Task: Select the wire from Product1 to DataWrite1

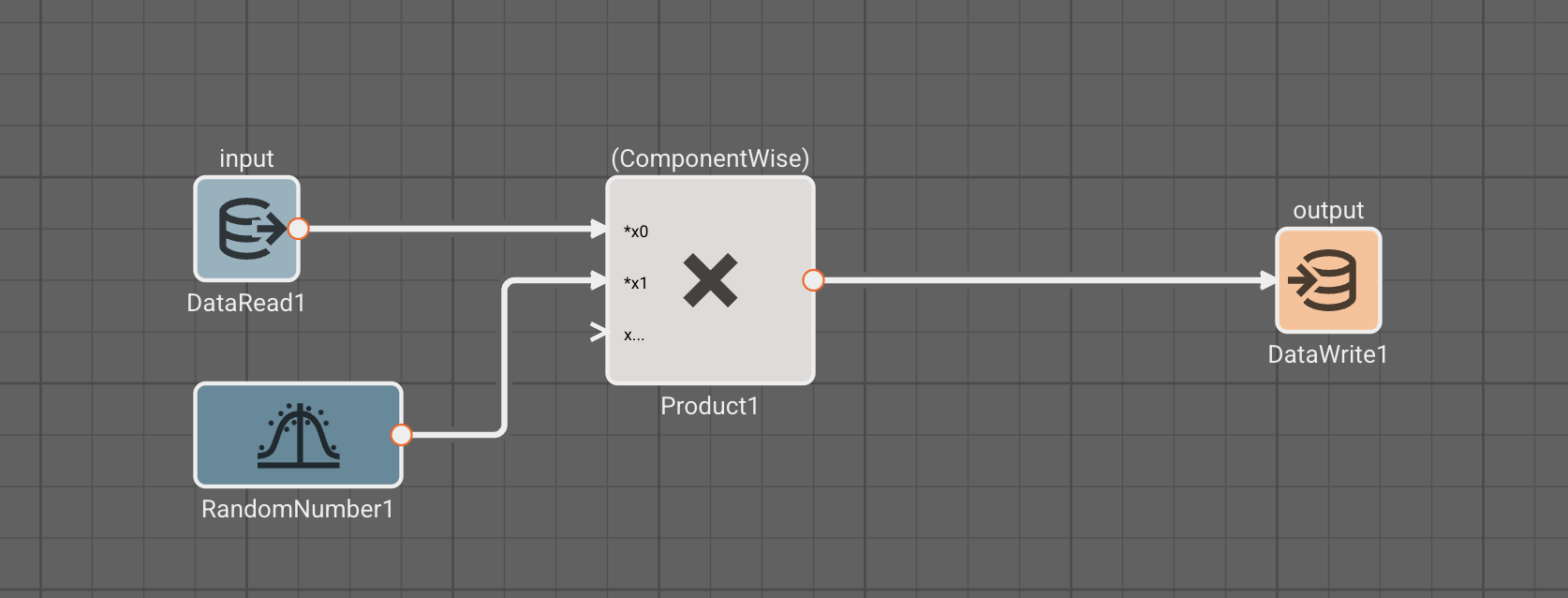Action: (1040, 280)
